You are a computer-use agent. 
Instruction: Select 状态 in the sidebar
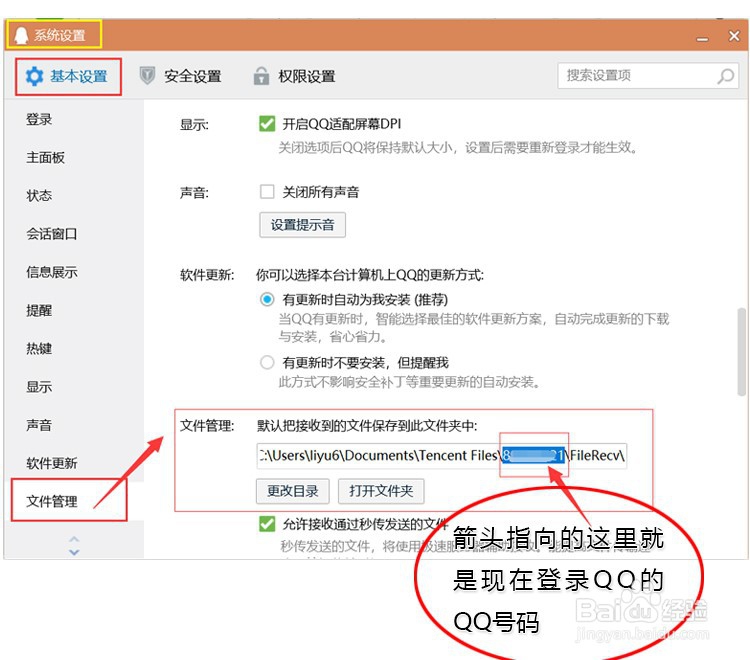click(39, 196)
